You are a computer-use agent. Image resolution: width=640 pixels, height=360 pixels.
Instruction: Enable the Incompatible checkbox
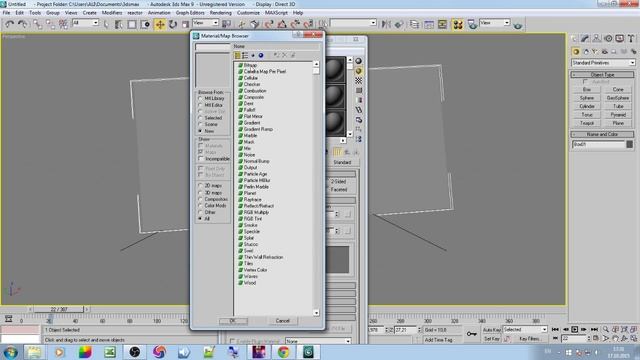[x=200, y=159]
